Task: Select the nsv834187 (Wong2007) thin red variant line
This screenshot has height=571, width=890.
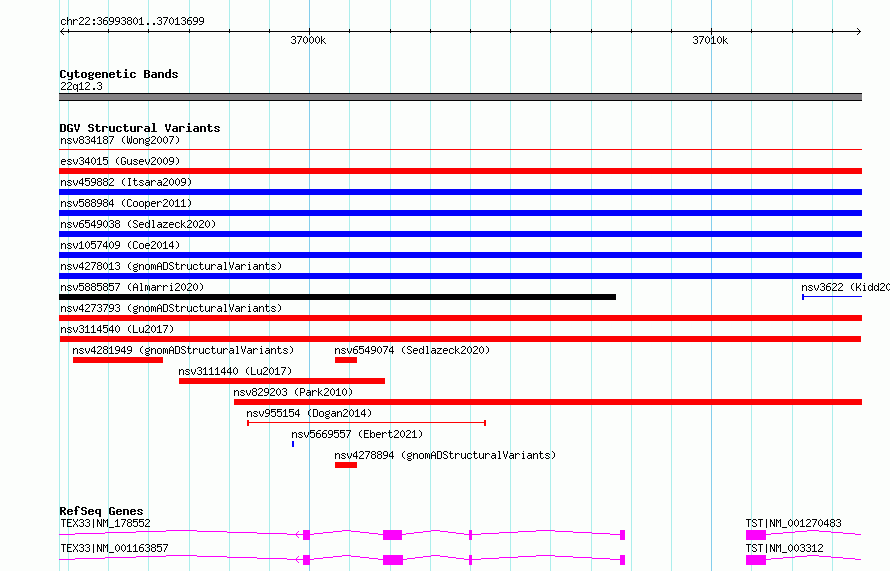Action: tap(460, 149)
